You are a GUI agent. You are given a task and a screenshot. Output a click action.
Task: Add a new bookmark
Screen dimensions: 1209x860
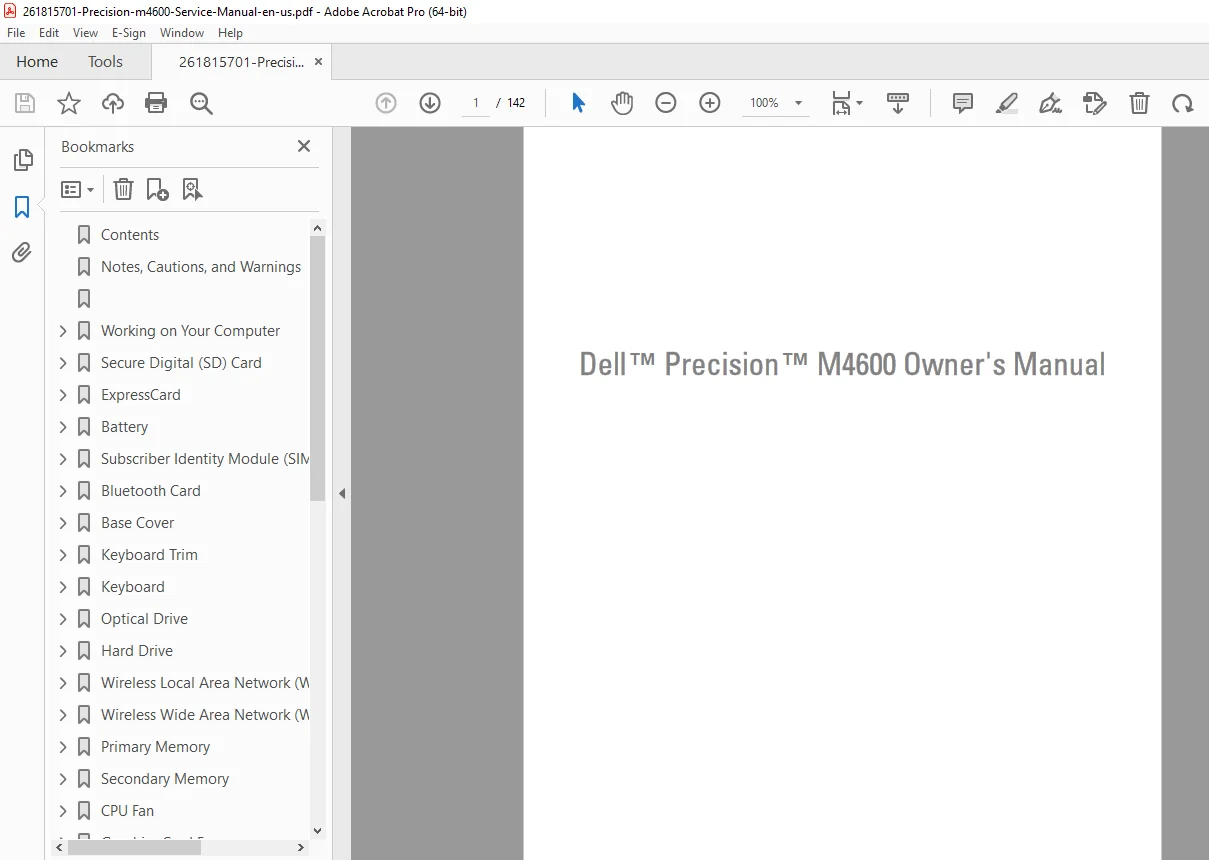pos(158,189)
